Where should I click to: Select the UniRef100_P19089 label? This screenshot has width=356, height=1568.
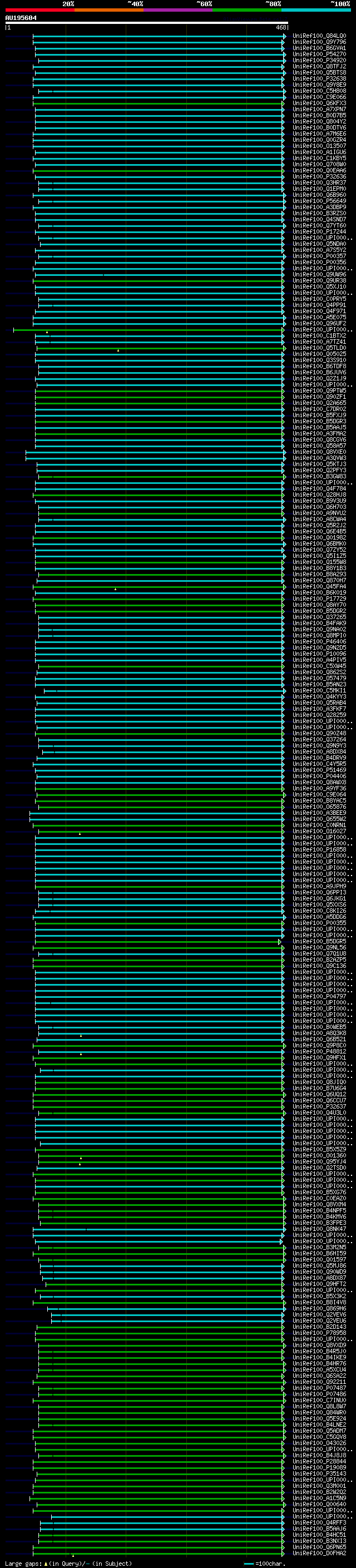[x=319, y=1467]
